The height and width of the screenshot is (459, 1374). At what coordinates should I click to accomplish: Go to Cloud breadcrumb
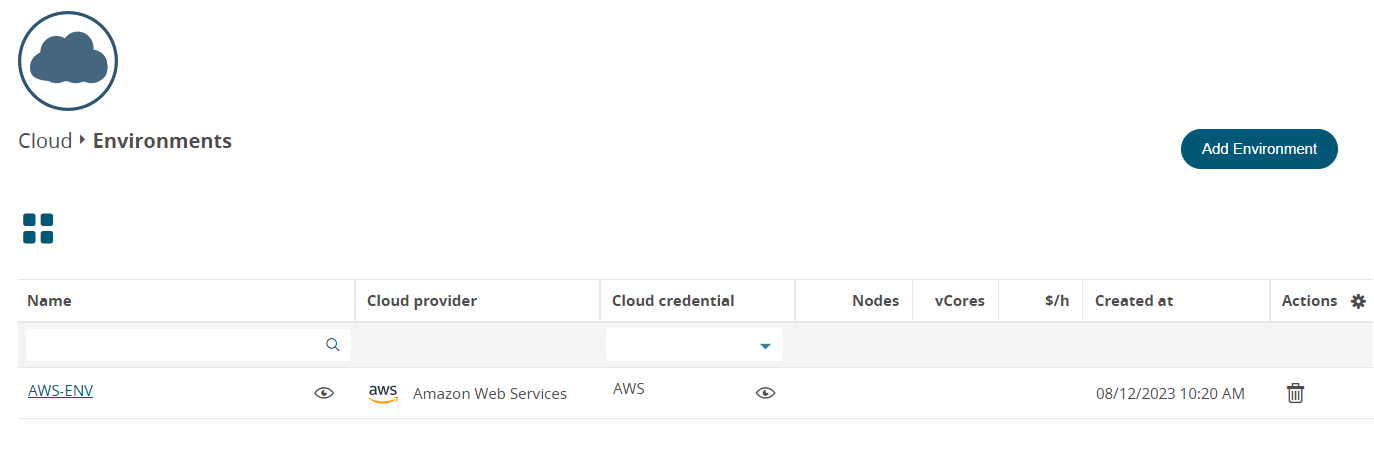45,141
